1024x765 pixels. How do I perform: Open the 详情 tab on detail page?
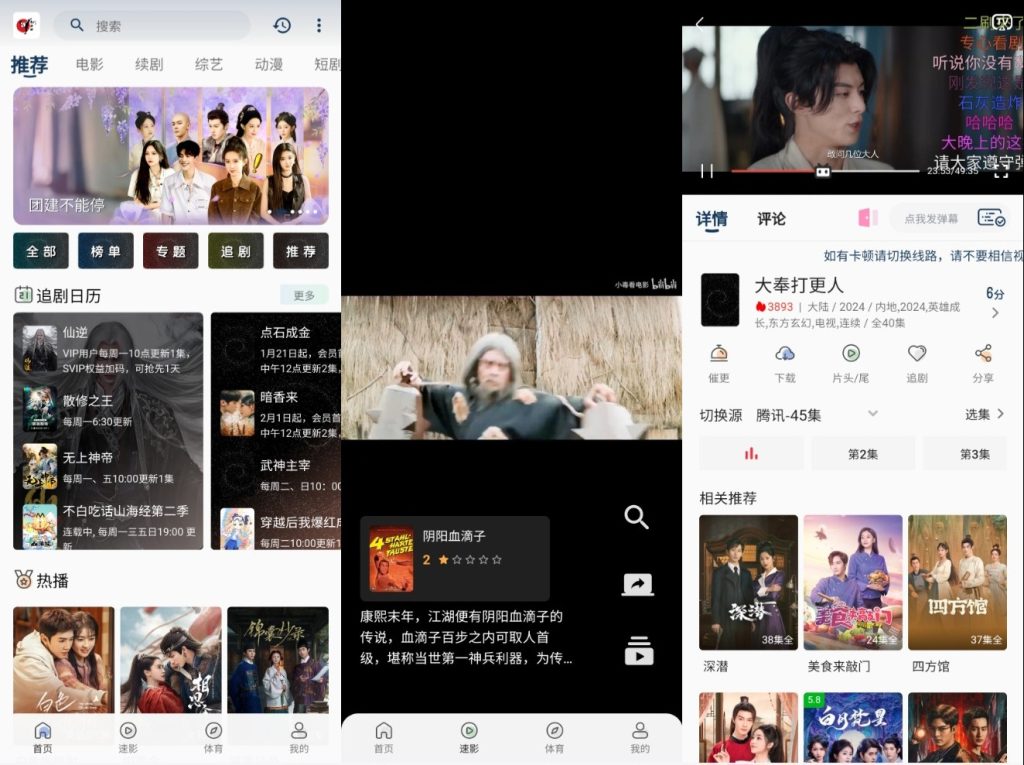pos(711,219)
